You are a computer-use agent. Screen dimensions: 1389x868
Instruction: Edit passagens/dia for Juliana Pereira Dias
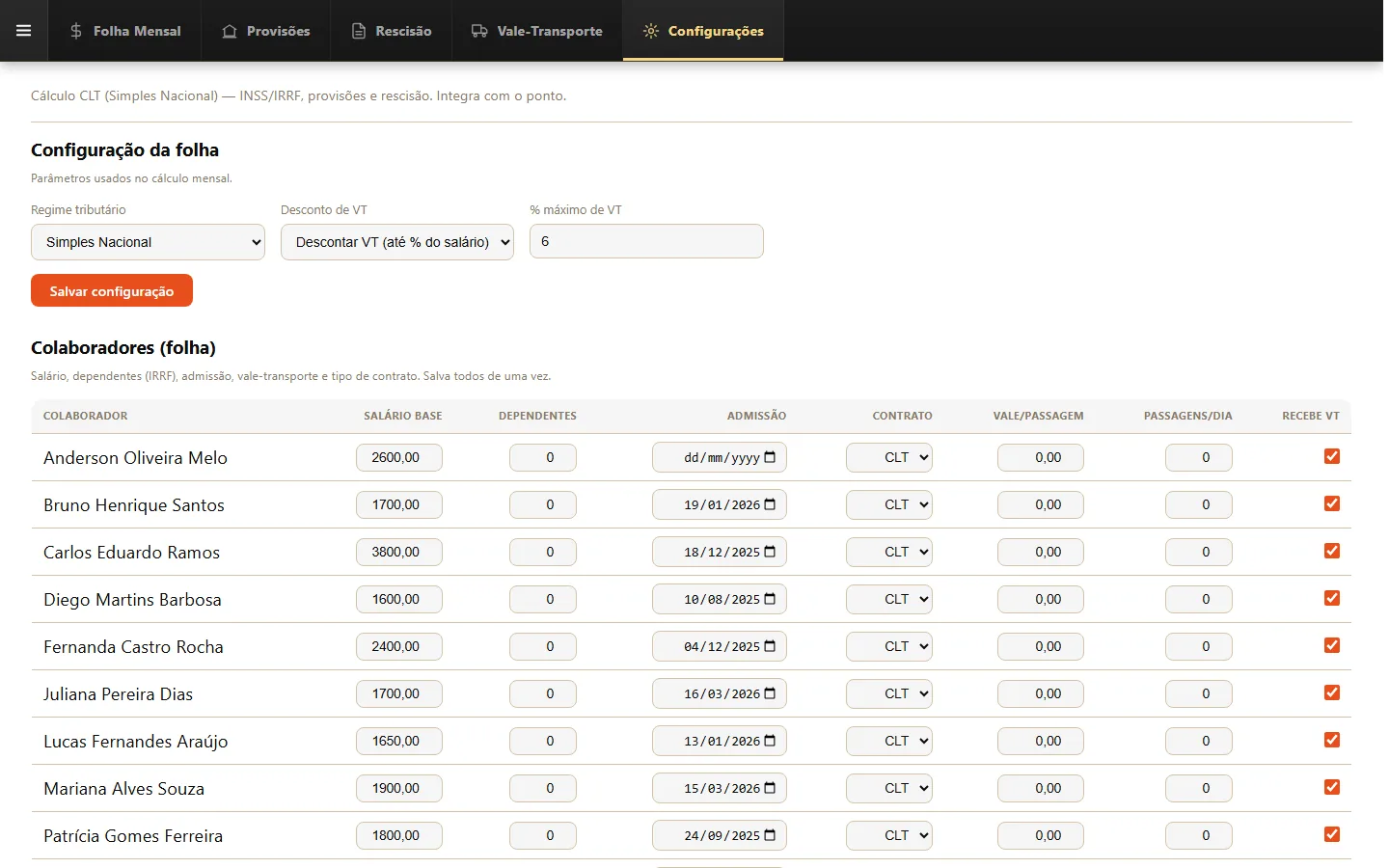1199,693
